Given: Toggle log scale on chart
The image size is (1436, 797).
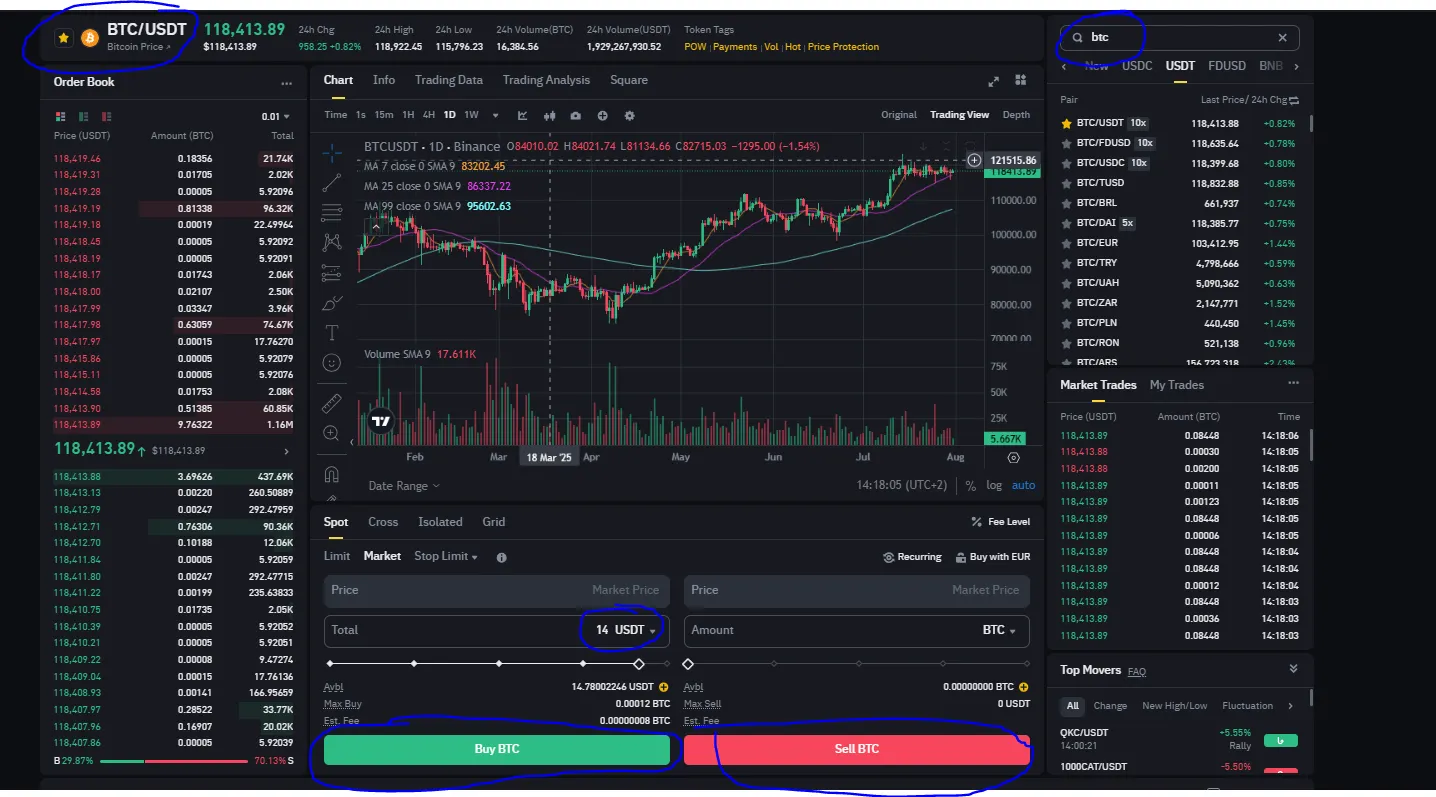Looking at the screenshot, I should pos(994,486).
